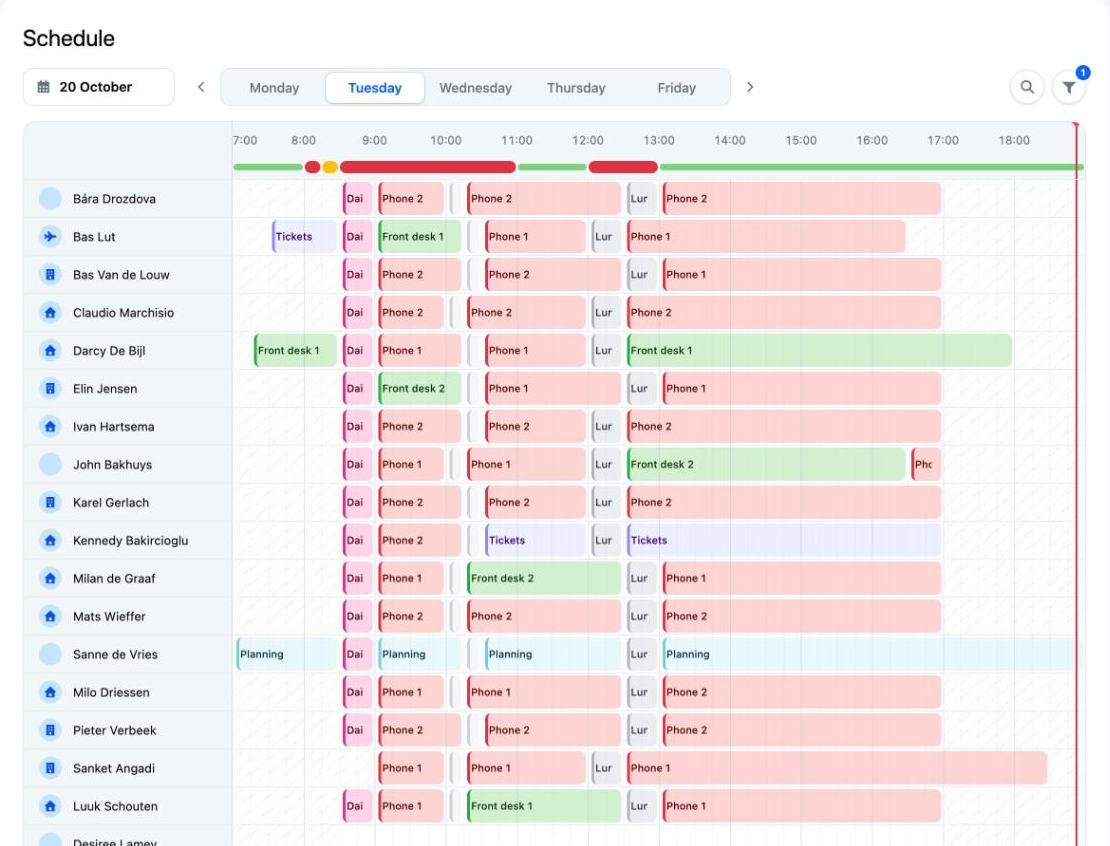Switch to the Thursday tab
The image size is (1110, 846).
pos(576,88)
